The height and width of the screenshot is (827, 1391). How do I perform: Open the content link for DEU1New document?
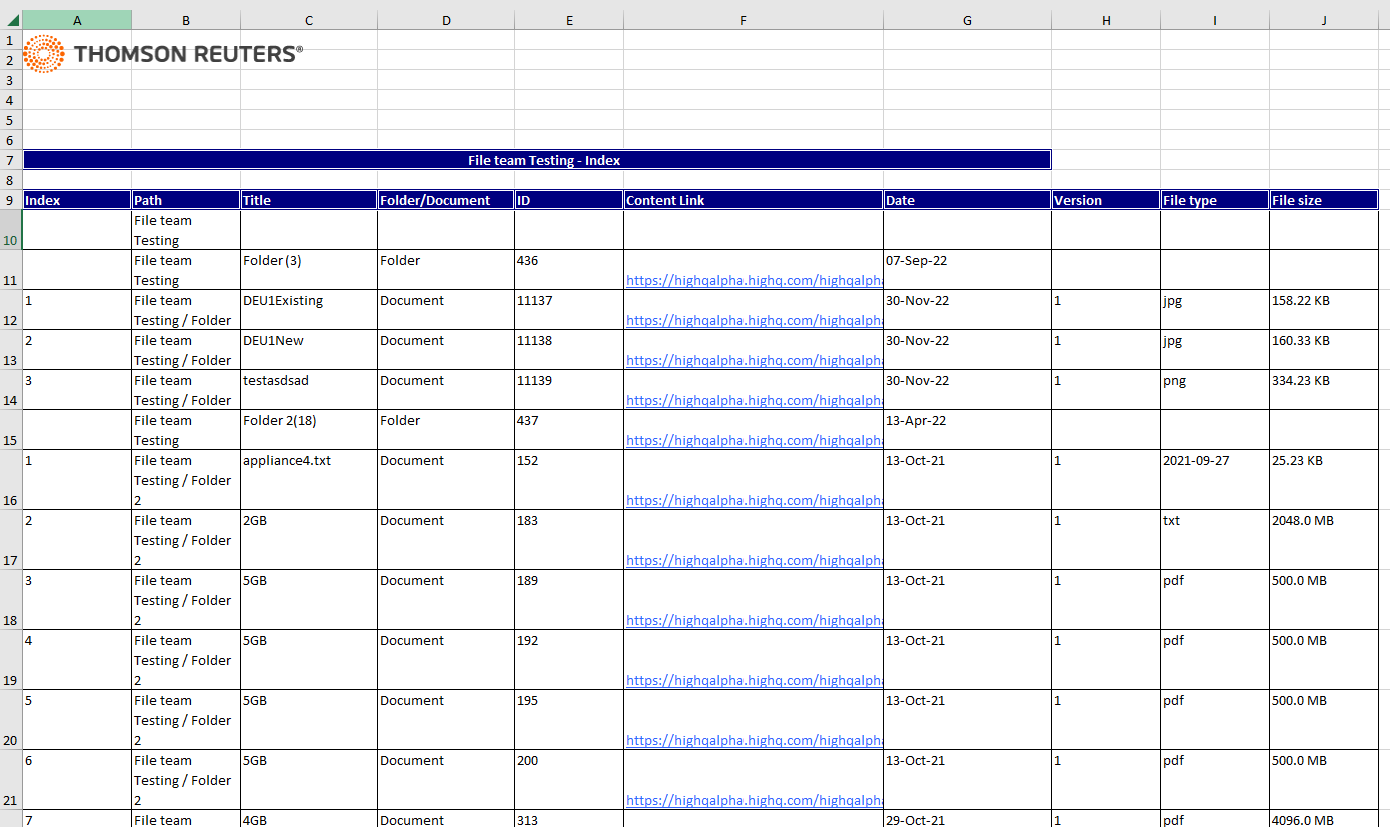pos(753,361)
